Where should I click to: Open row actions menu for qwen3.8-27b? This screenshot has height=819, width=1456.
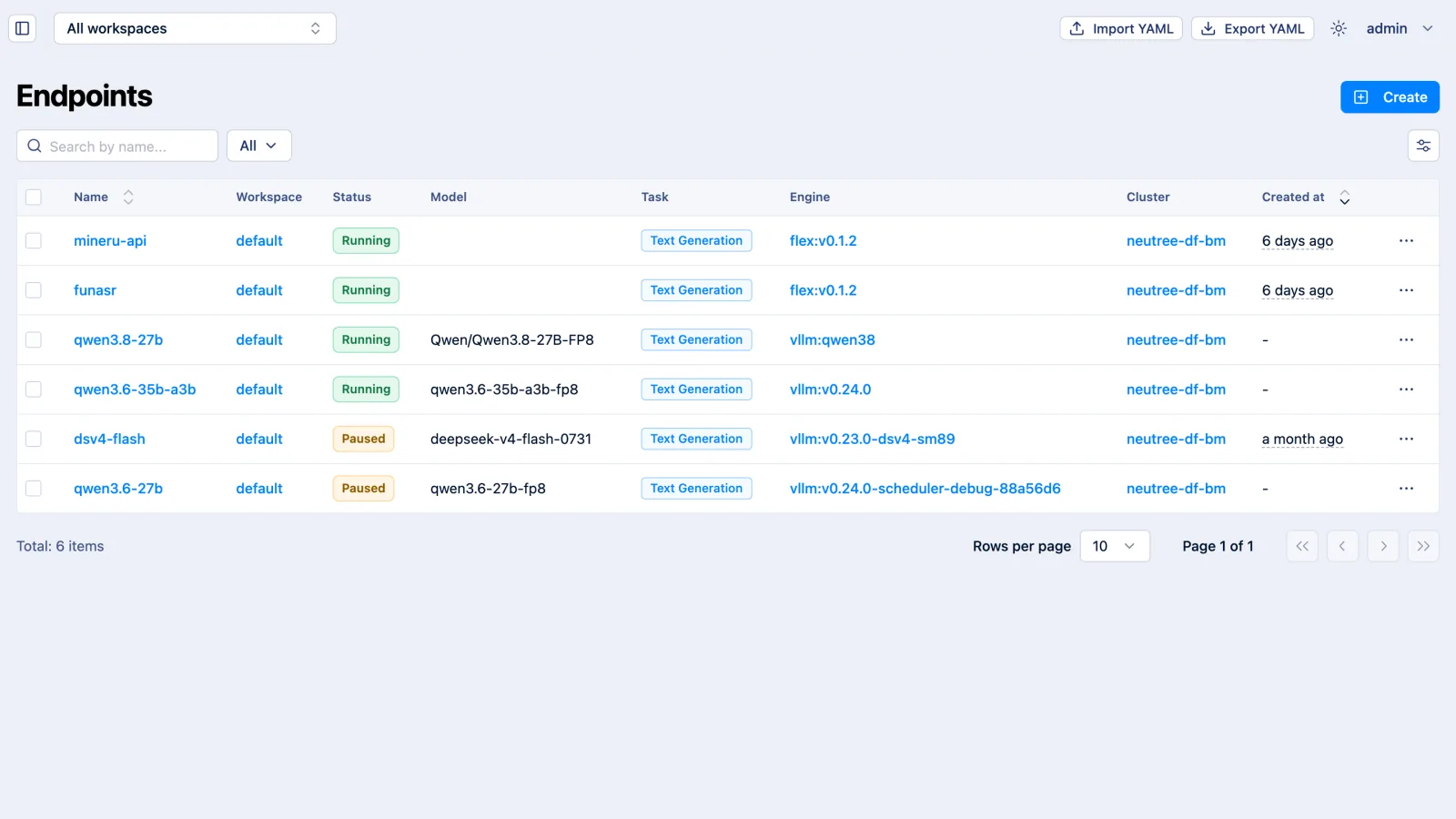tap(1406, 340)
